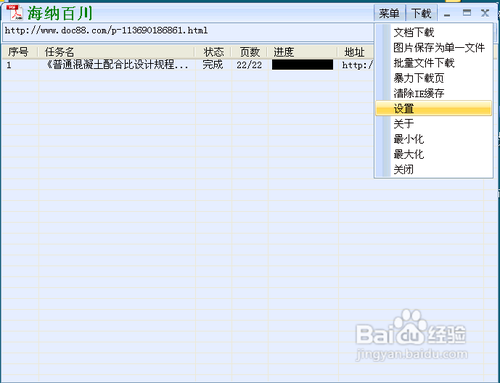Screen dimensions: 500x383
Task: Select task row 《普通混凝土配合比设计规程...
Action: pyautogui.click(x=117, y=65)
